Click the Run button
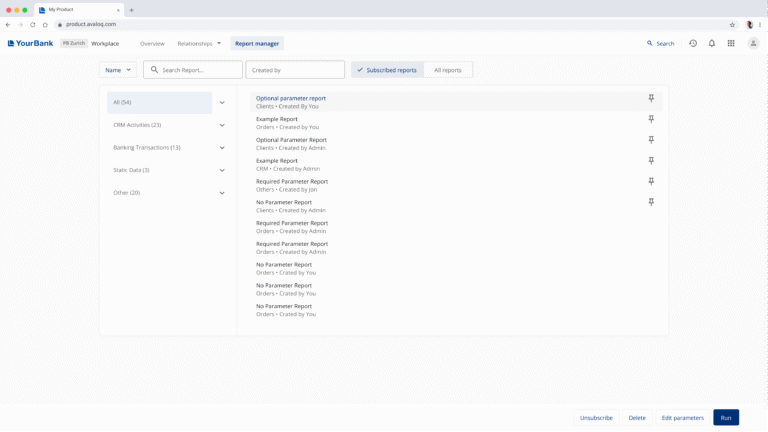The width and height of the screenshot is (768, 432). 726,418
